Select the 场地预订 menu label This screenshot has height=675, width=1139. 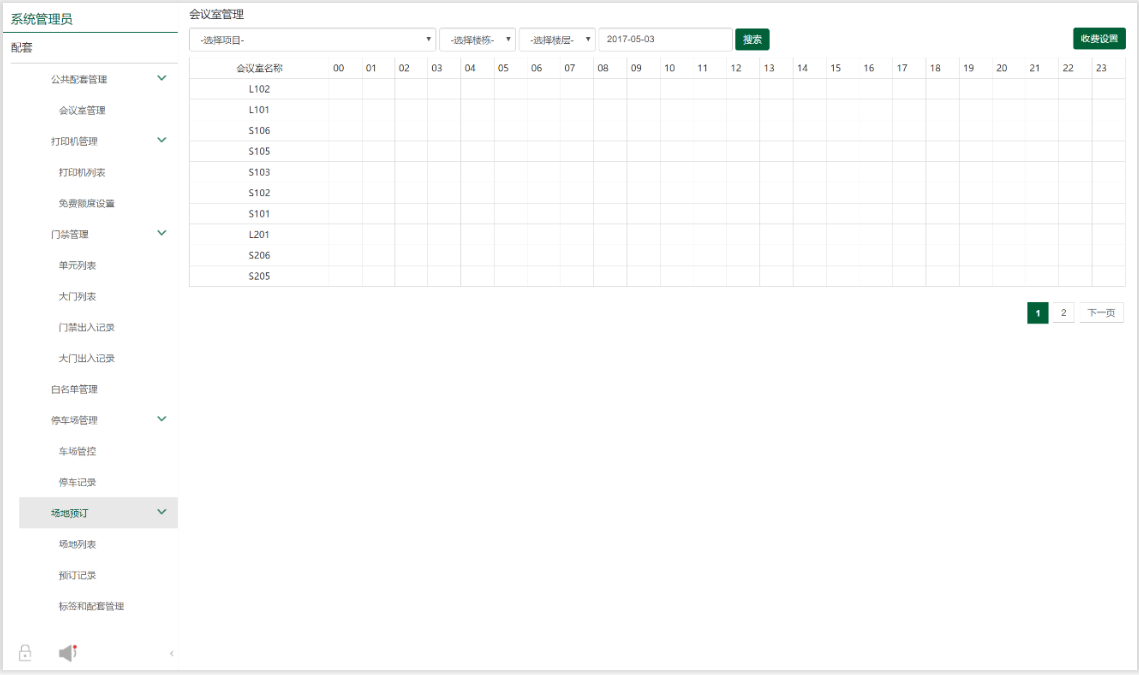tap(70, 513)
